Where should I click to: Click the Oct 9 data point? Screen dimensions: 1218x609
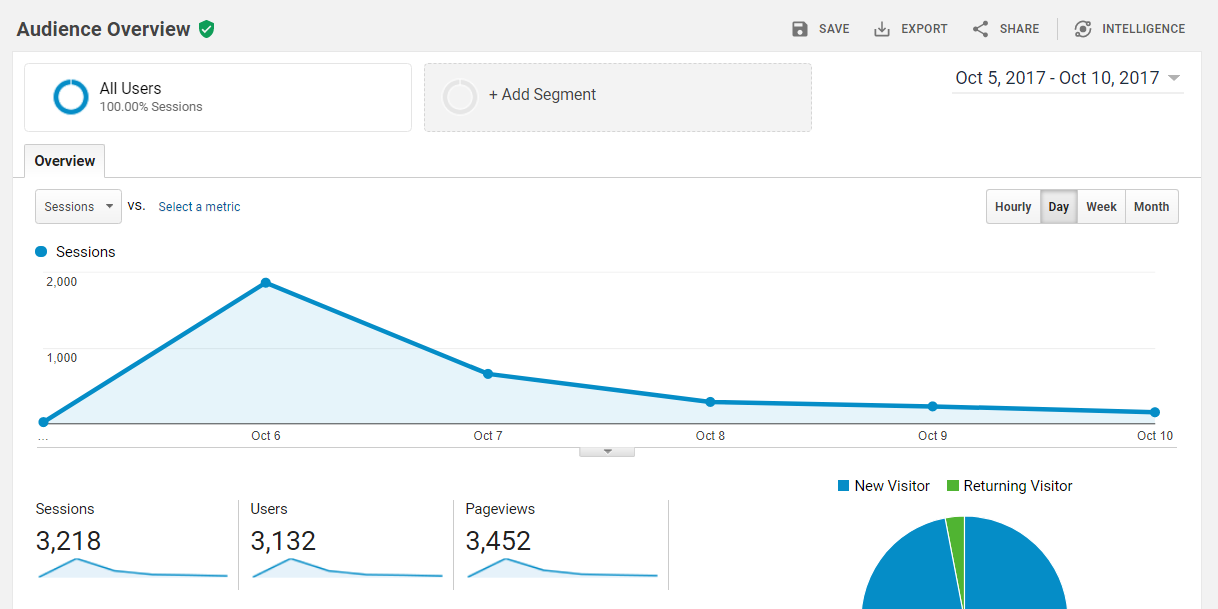pyautogui.click(x=932, y=406)
